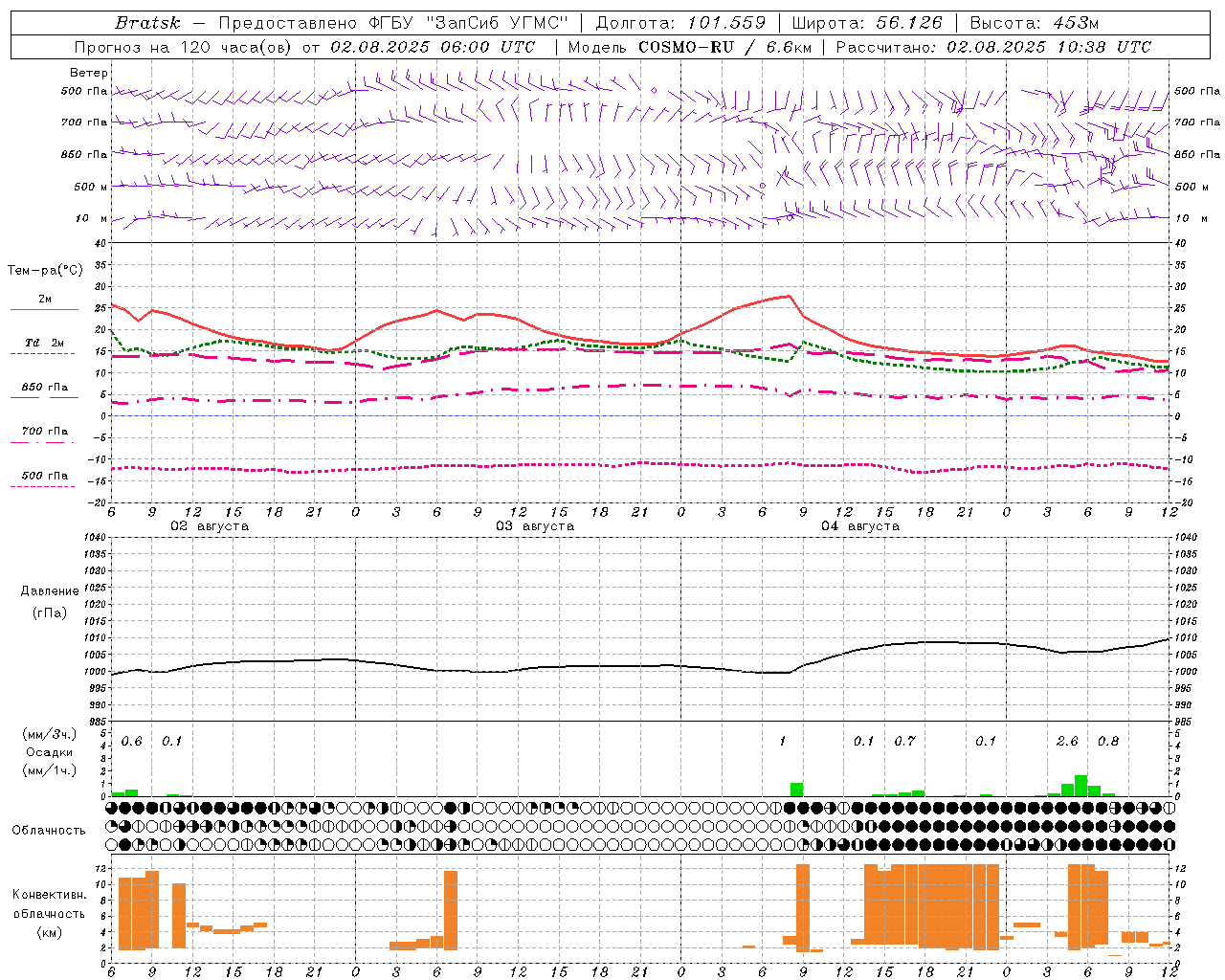1225x980 pixels.
Task: Click the station name Bratsk in header
Action: click(x=147, y=23)
